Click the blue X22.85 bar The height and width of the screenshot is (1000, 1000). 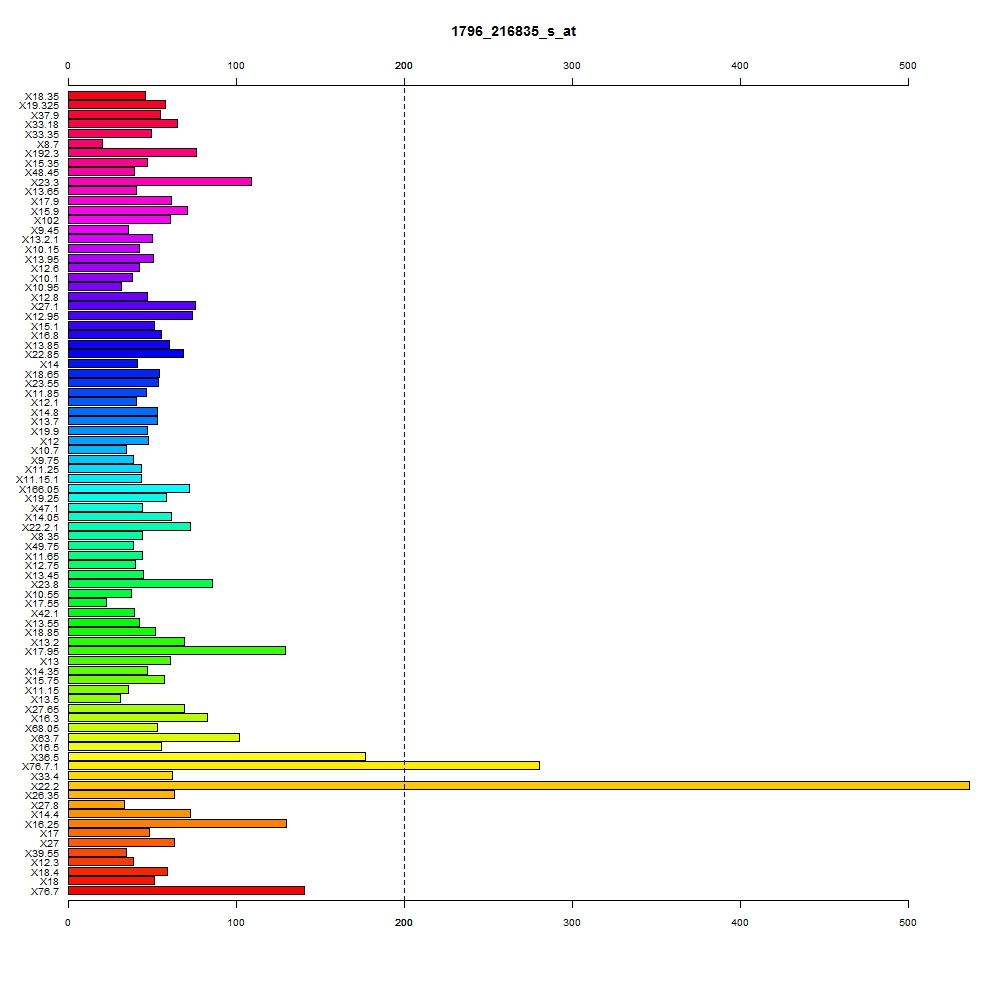point(126,353)
